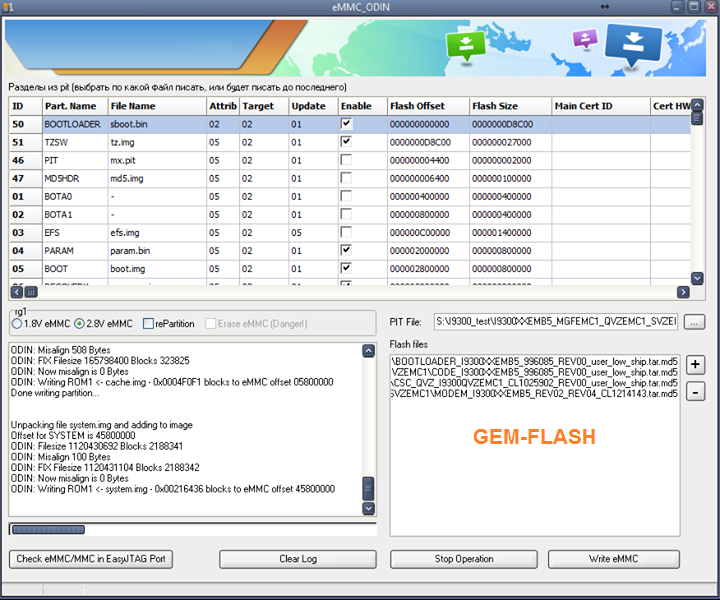Image resolution: width=720 pixels, height=600 pixels.
Task: Select BOOTLOADER tar.md5 in Flash files
Action: point(534,362)
